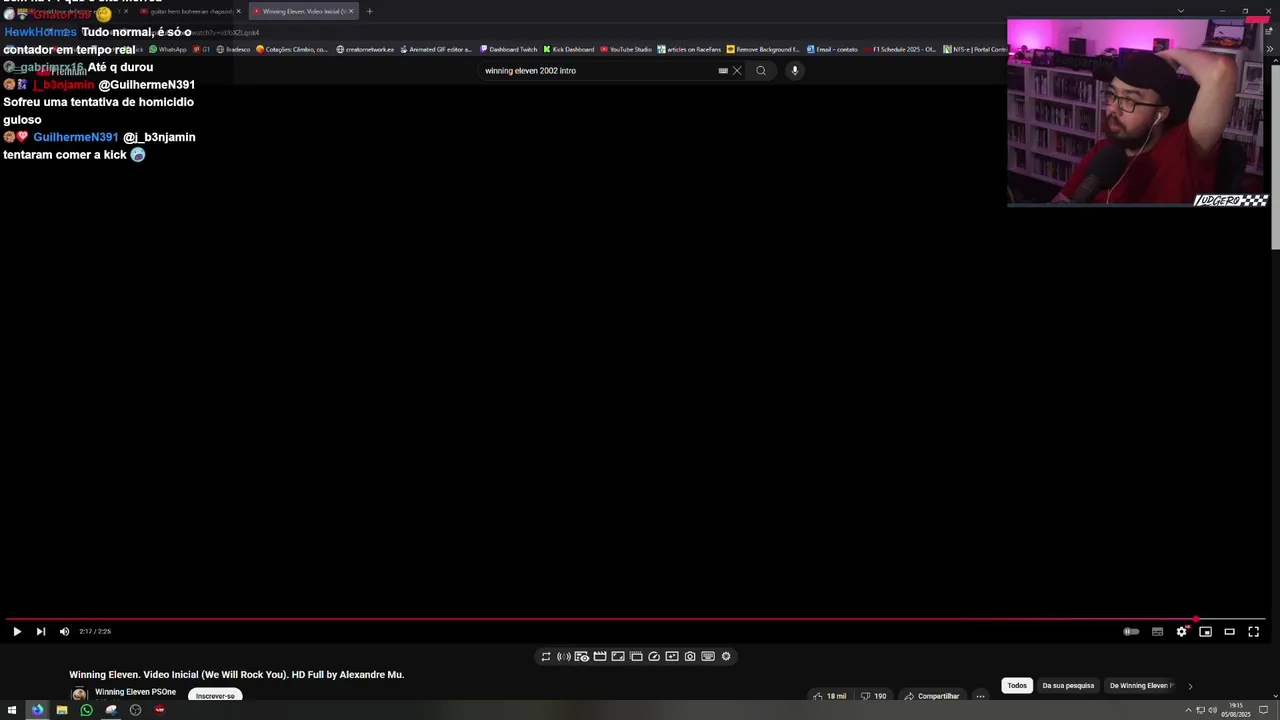Select the Todos filter chip
The image size is (1280, 720).
1017,686
